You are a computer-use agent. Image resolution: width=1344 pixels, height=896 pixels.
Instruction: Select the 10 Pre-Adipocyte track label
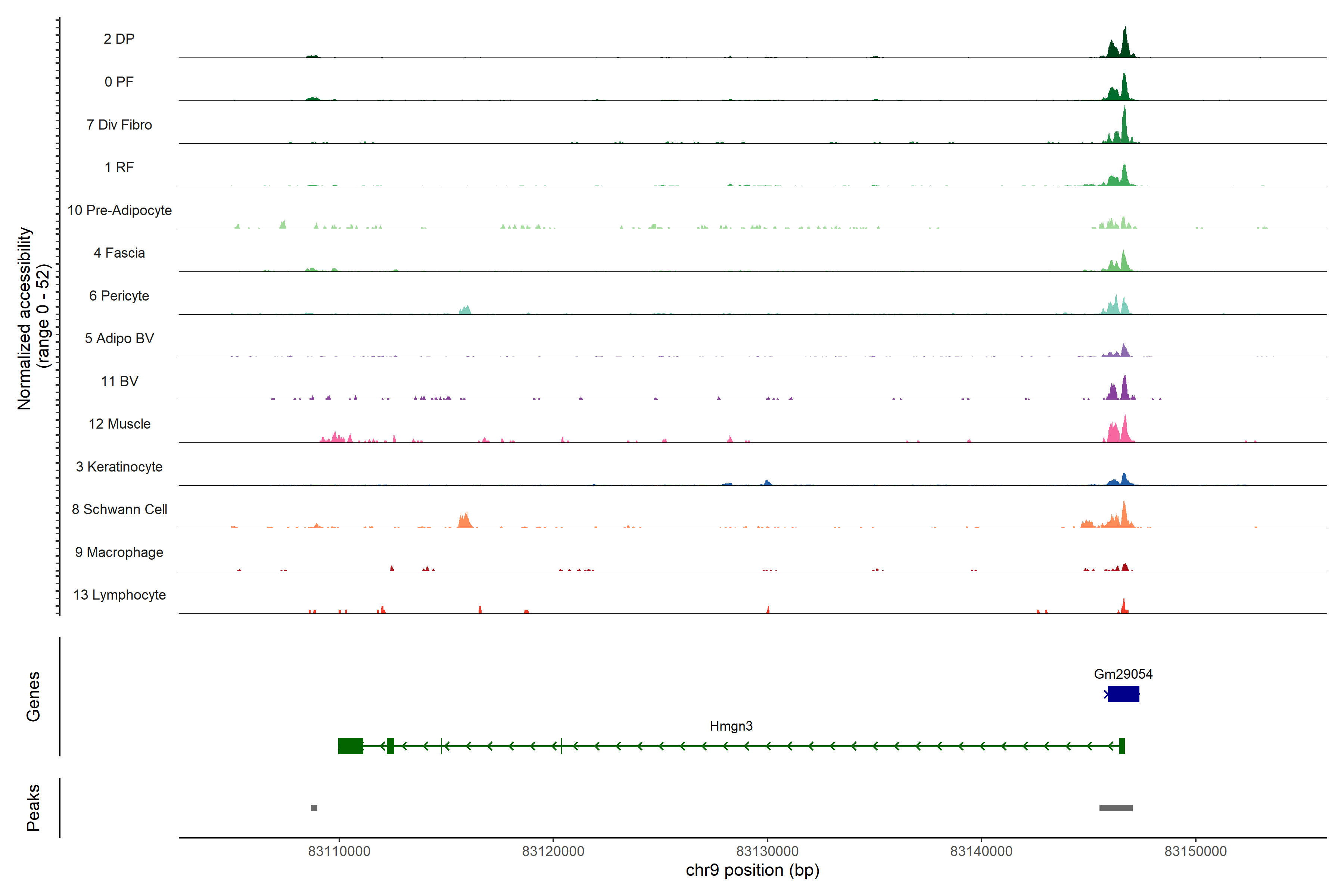click(x=119, y=210)
